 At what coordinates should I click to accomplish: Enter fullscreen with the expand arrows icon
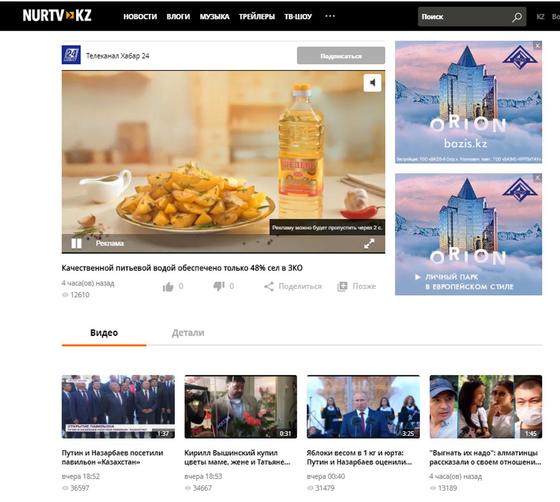coord(369,244)
